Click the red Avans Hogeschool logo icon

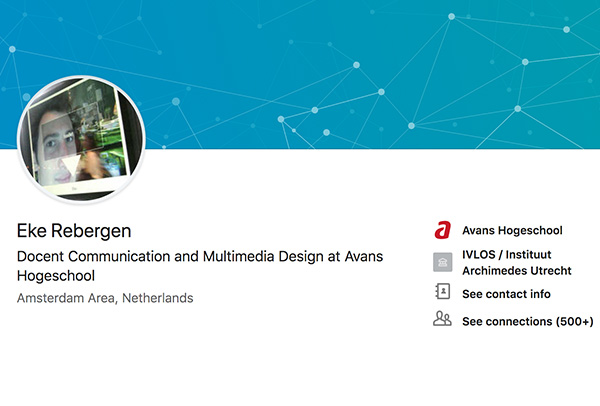(442, 230)
